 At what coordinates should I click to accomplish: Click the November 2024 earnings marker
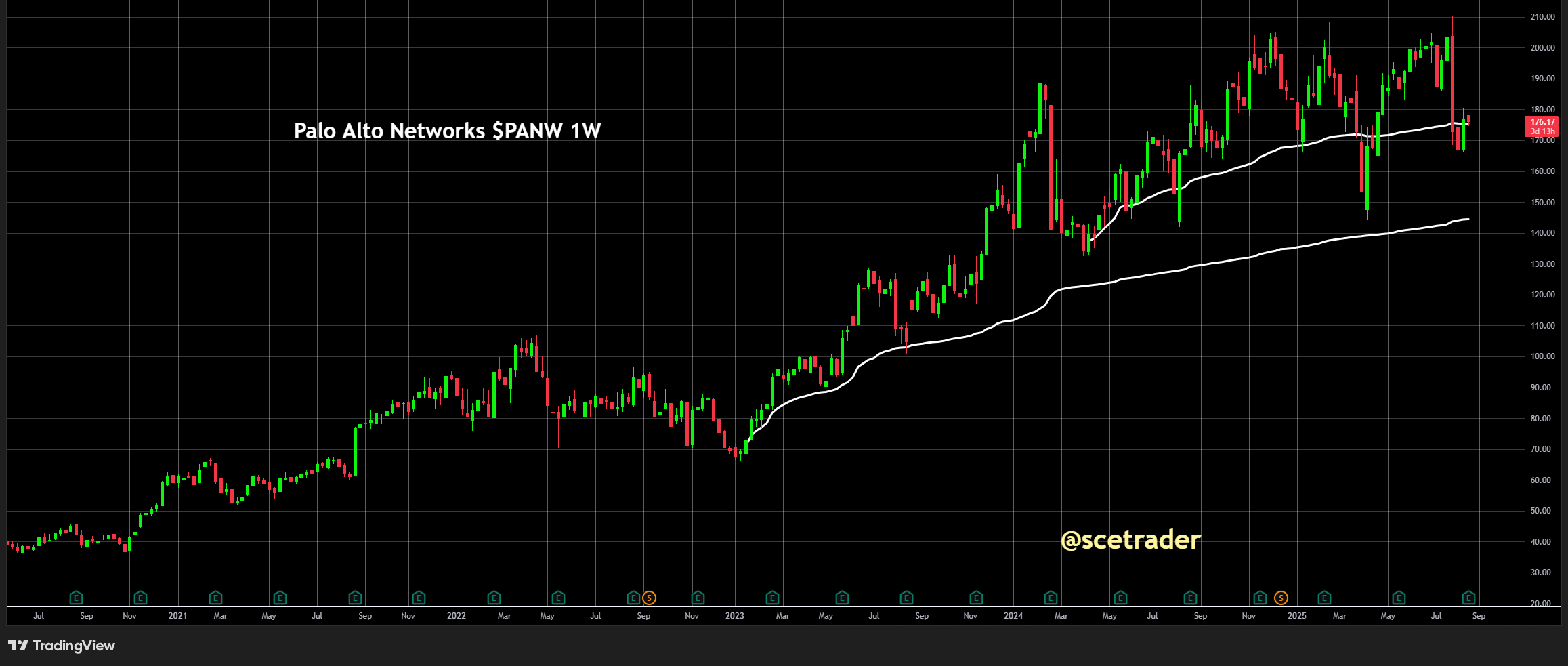(x=1260, y=598)
